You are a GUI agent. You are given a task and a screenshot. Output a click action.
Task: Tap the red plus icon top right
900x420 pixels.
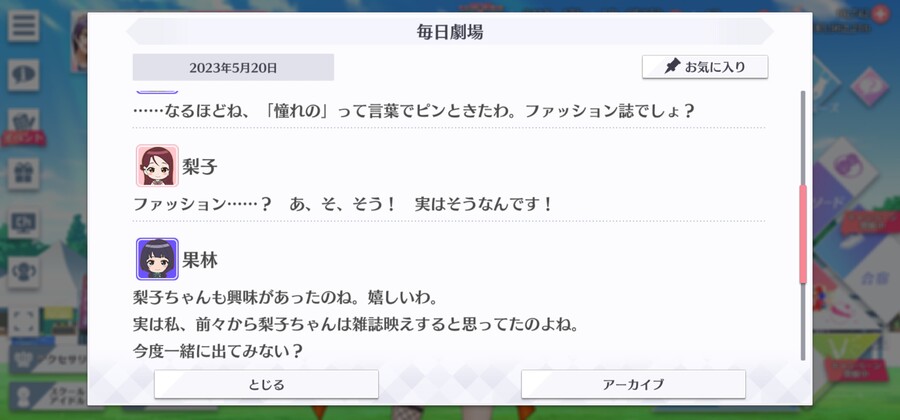tap(879, 14)
